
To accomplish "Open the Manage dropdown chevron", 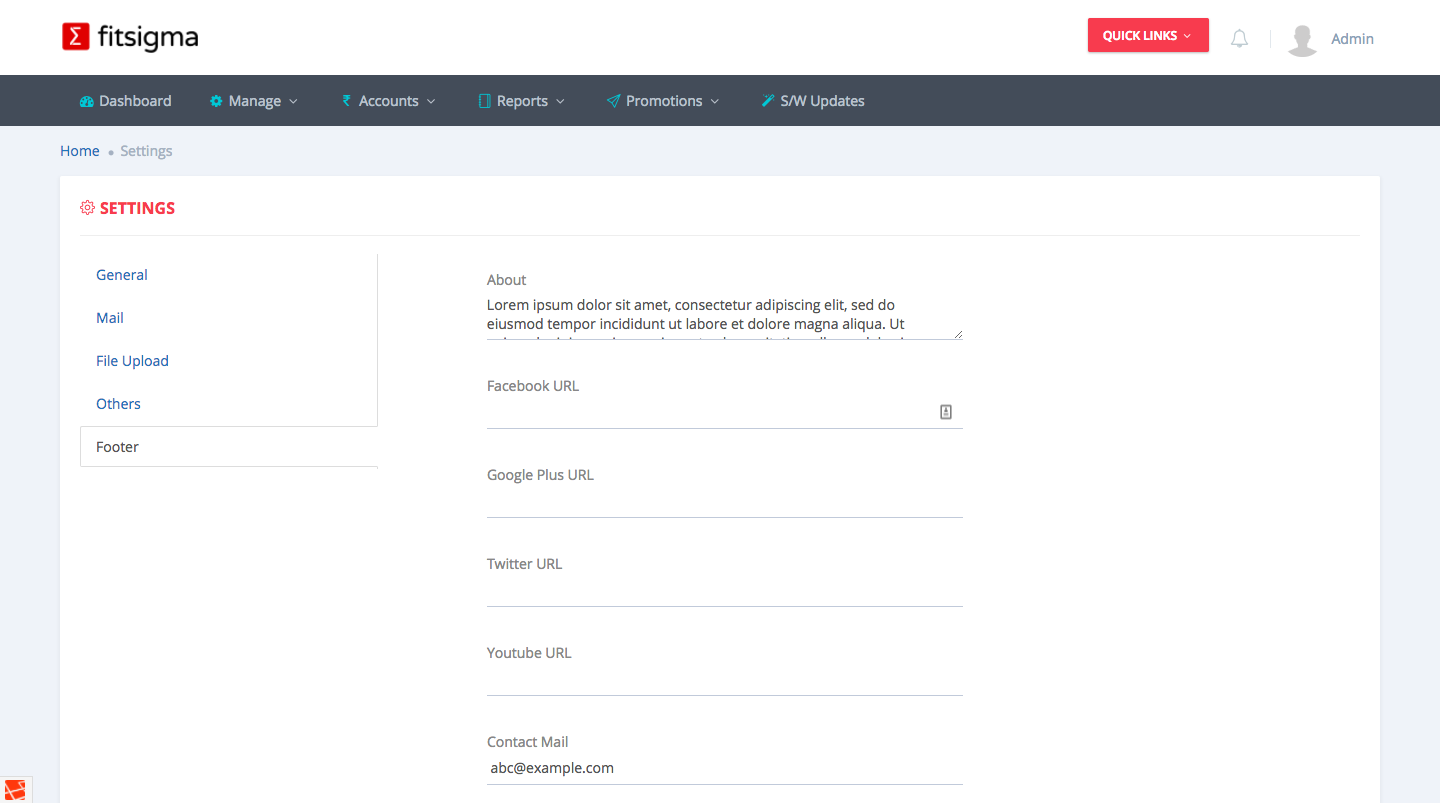I will pyautogui.click(x=293, y=101).
